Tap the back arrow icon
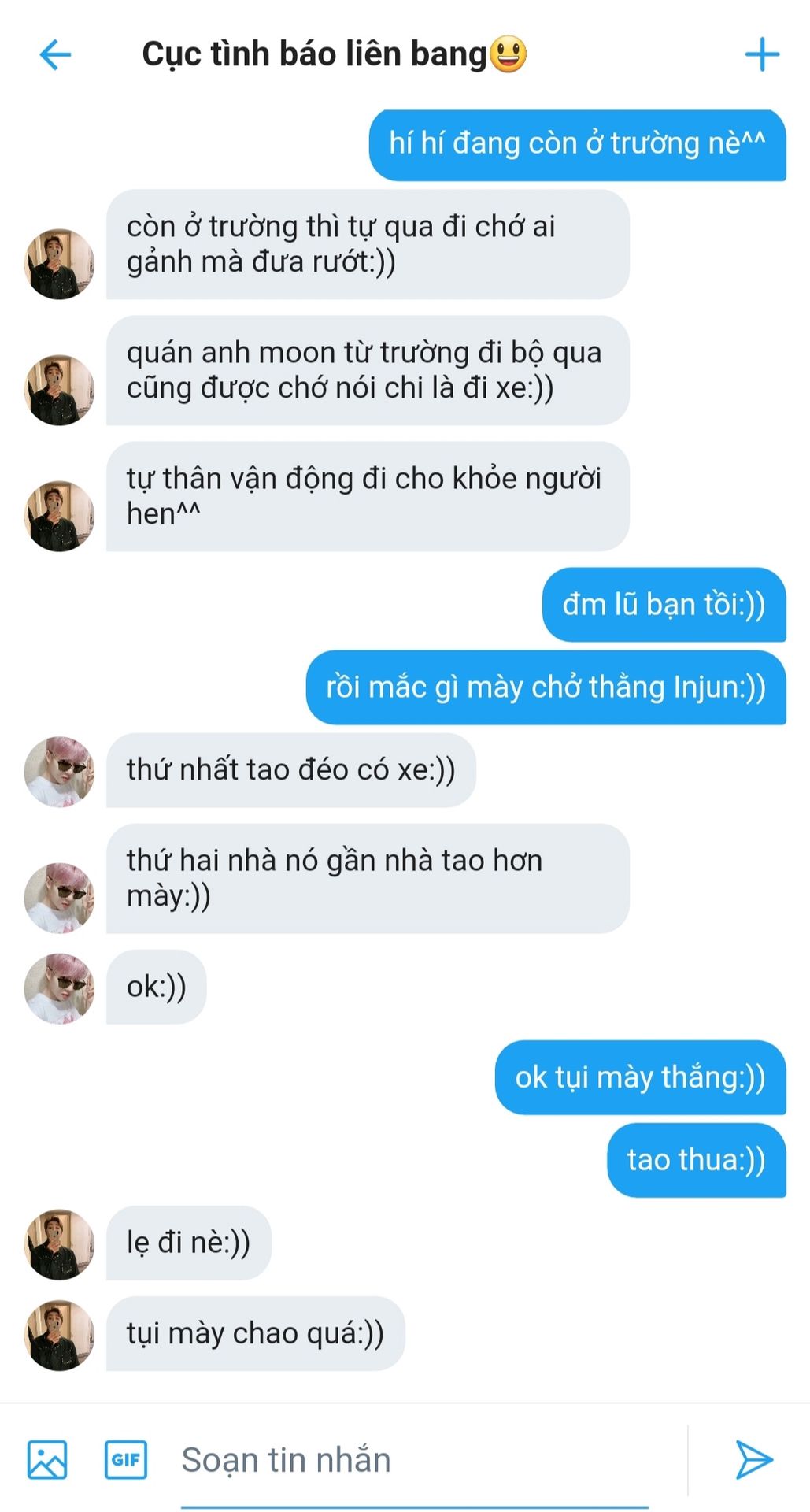This screenshot has width=810, height=1512. 55,55
